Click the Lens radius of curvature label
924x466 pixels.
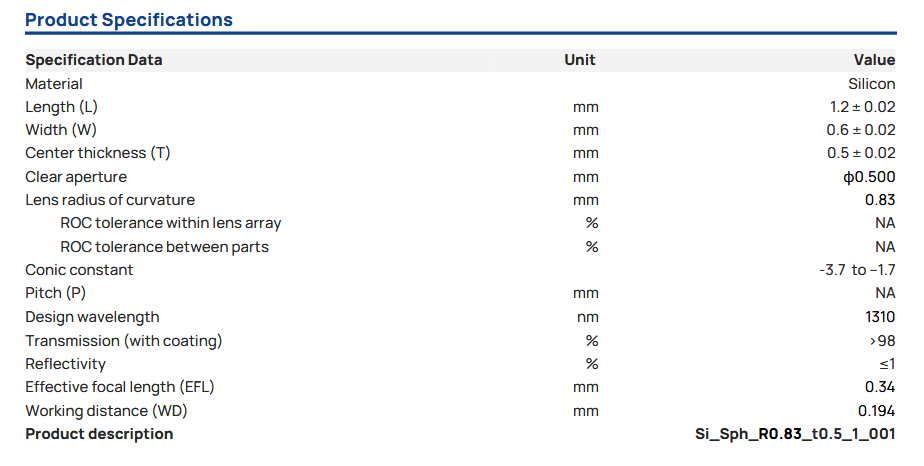110,200
